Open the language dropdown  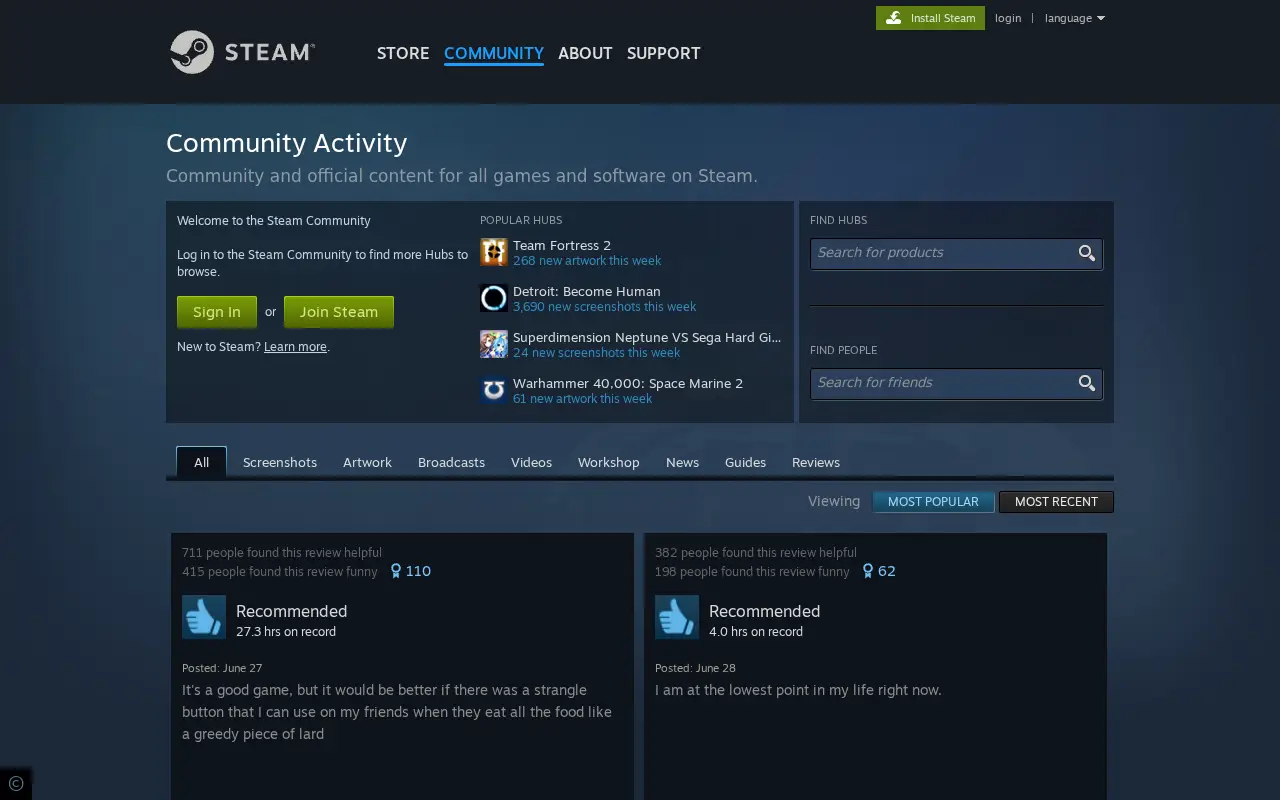(x=1075, y=18)
